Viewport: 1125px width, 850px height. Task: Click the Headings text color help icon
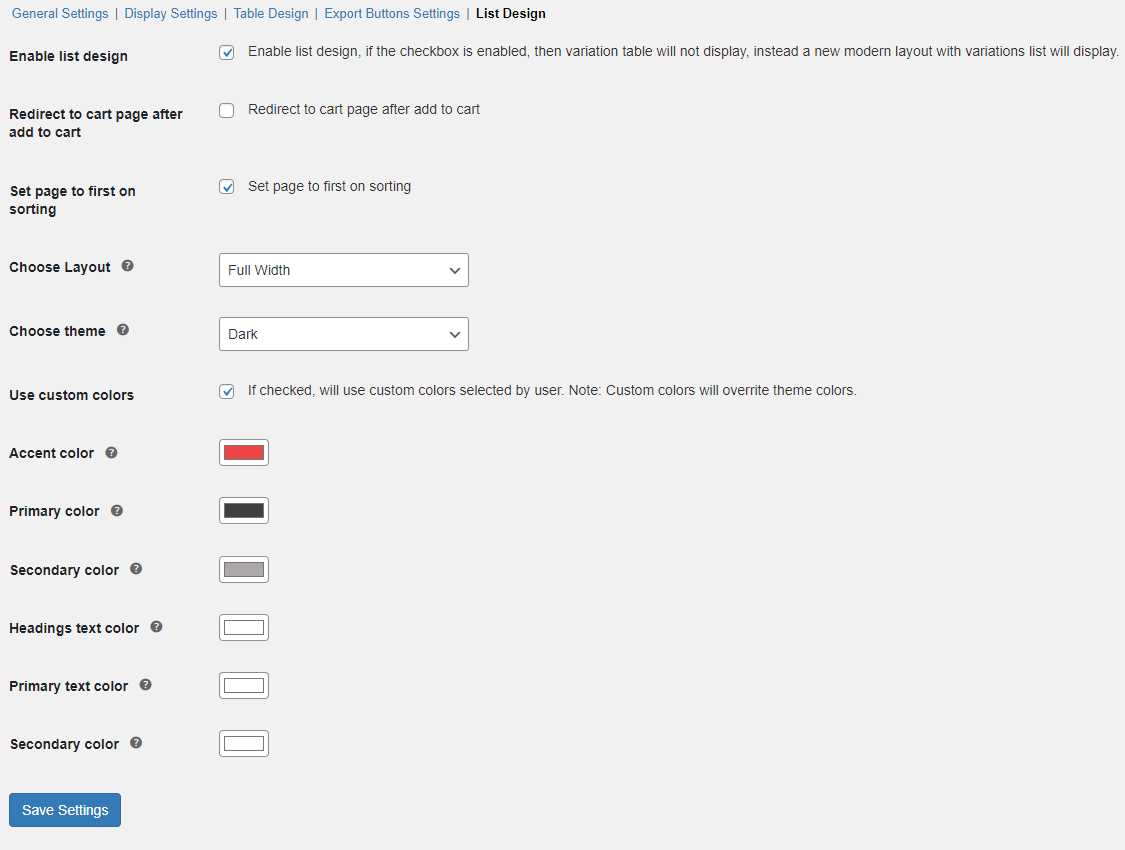tap(156, 627)
